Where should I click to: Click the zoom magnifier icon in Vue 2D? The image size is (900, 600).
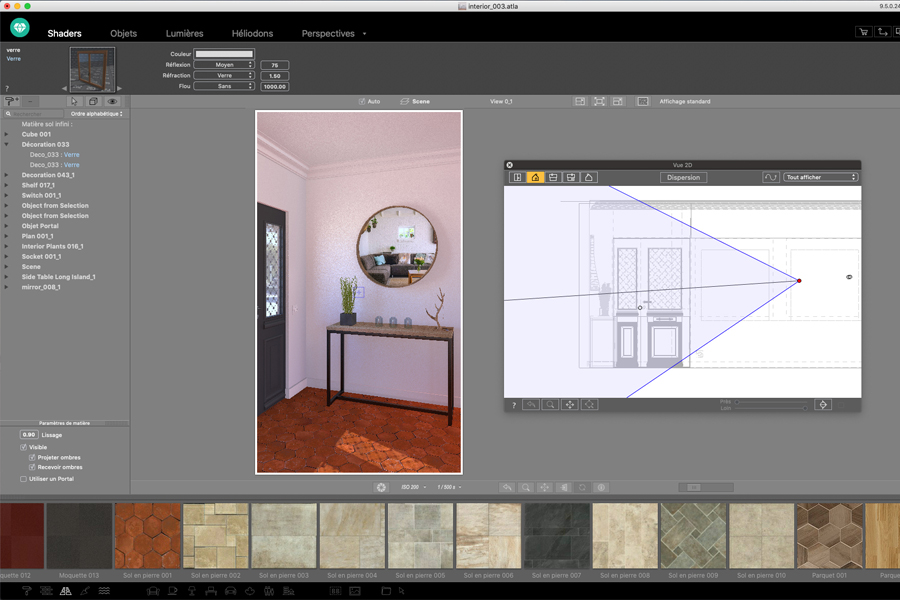coord(550,405)
